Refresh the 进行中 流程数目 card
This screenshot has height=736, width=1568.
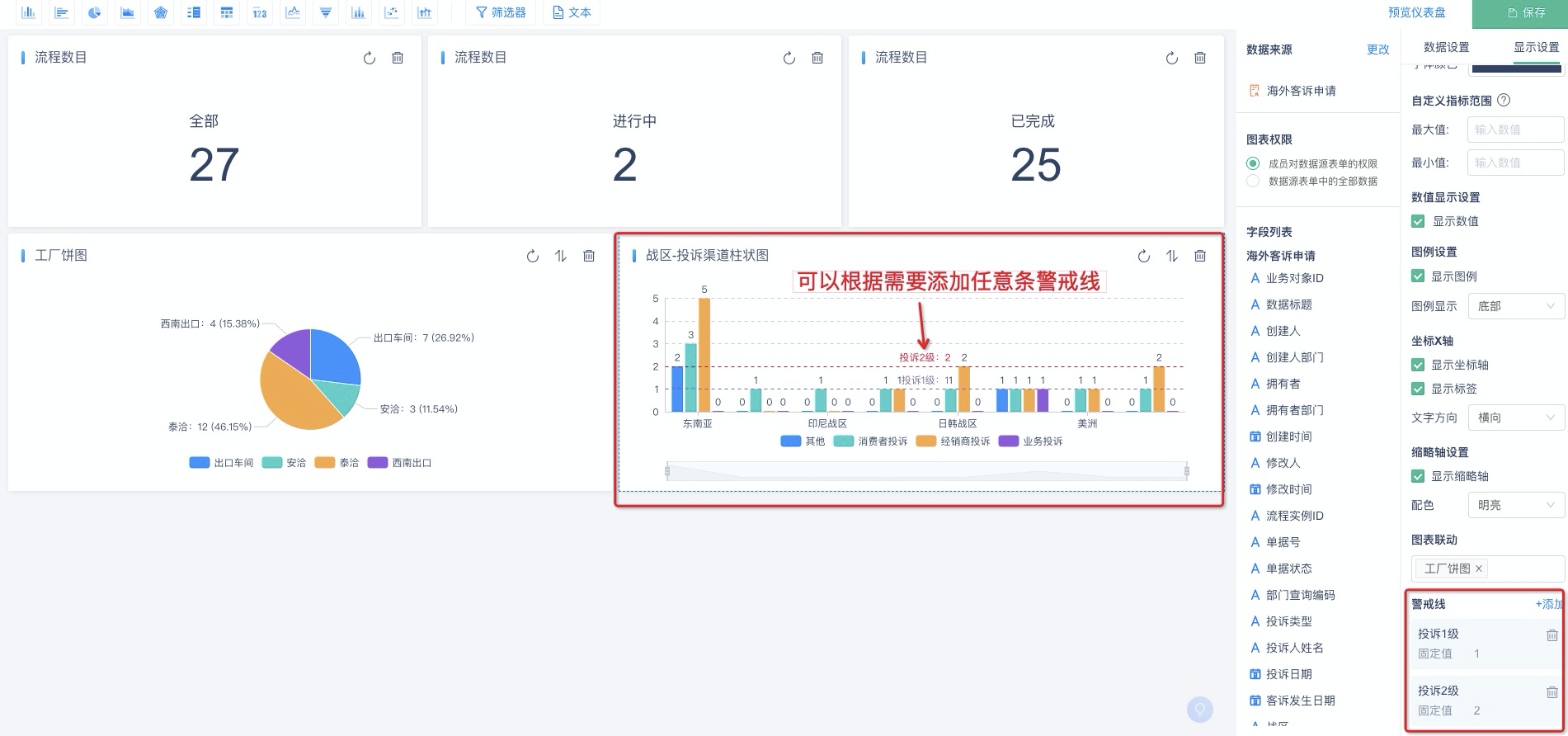point(789,58)
